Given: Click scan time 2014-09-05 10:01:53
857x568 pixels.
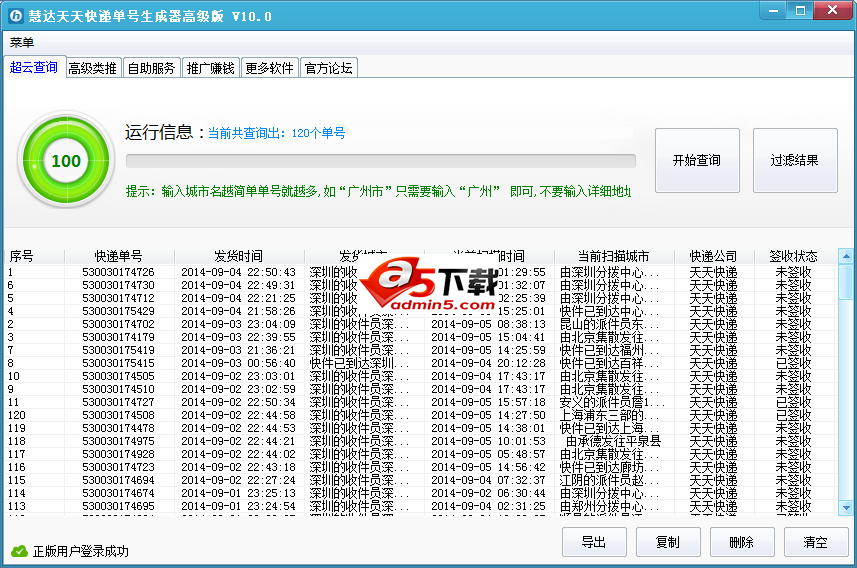Looking at the screenshot, I should tap(489, 441).
